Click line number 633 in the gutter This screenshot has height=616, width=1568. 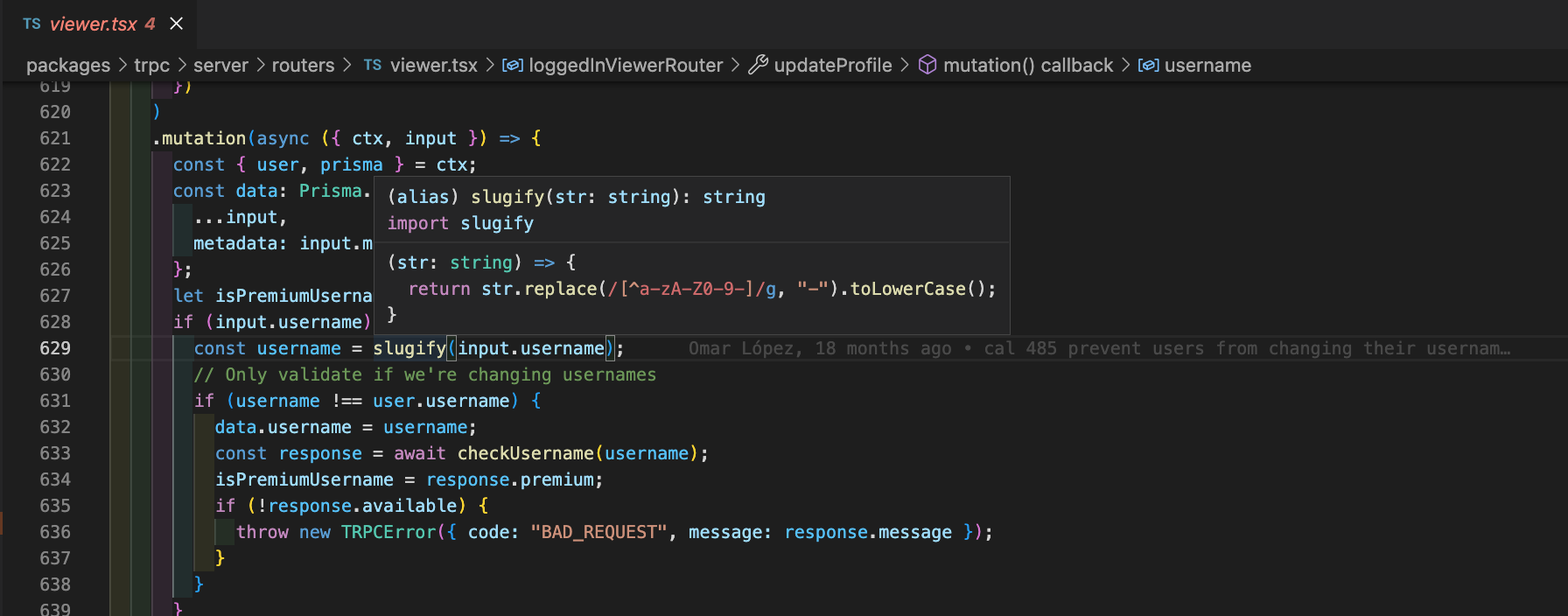point(55,453)
